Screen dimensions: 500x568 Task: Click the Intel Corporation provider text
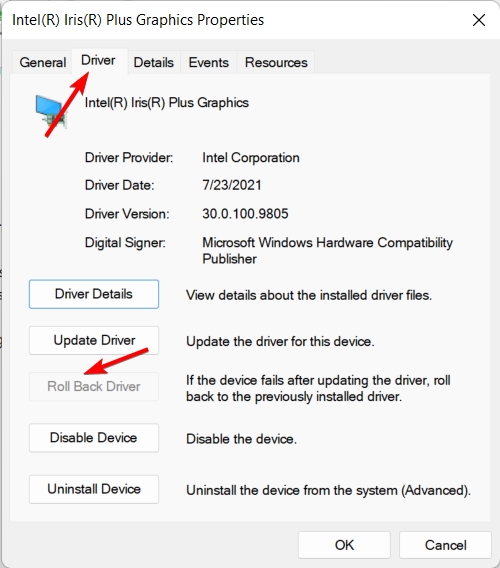tap(251, 158)
